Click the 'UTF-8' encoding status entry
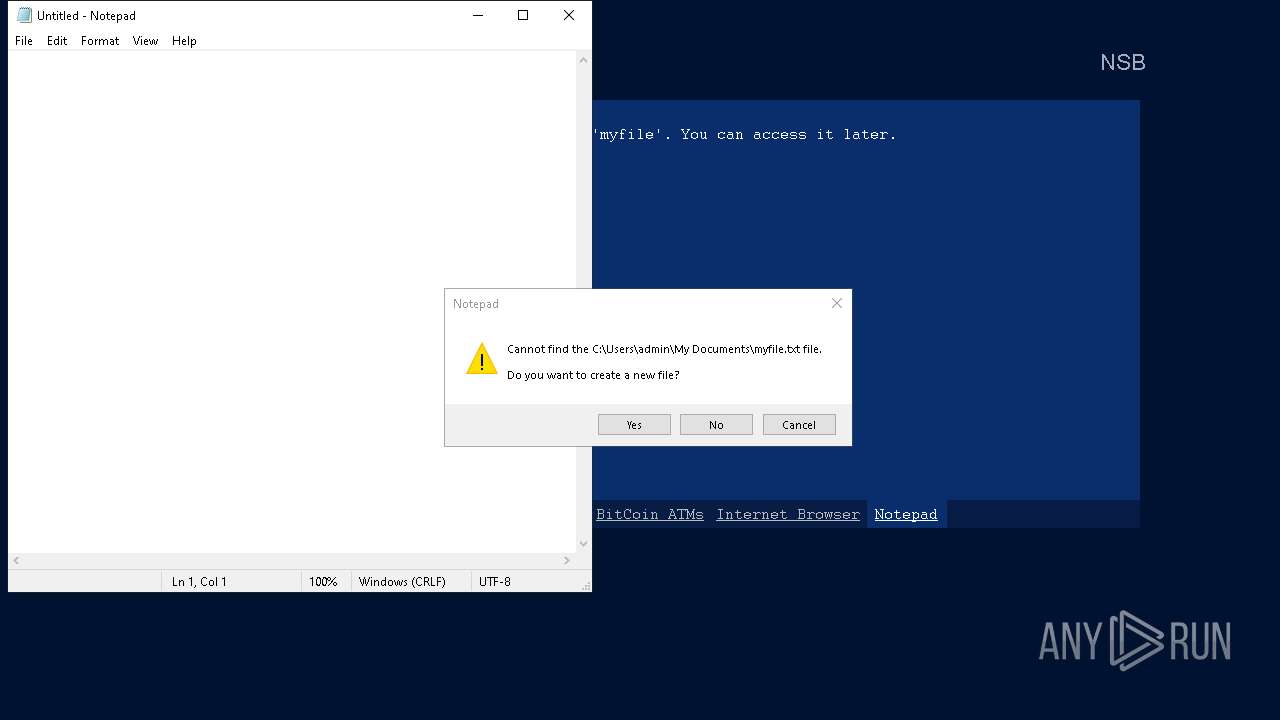Screen dimensions: 1280x720 495,581
